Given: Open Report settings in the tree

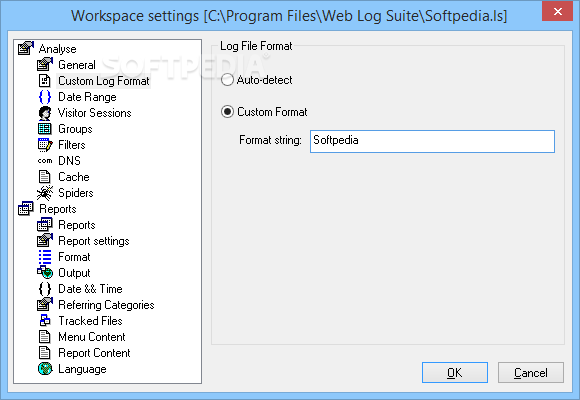Looking at the screenshot, I should click(94, 241).
